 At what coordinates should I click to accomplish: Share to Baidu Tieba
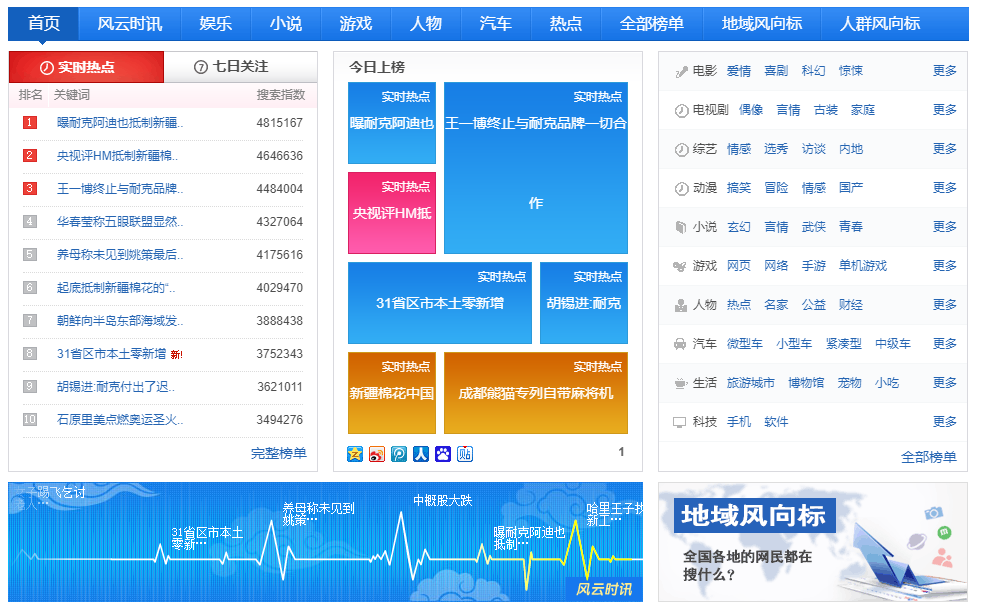tap(465, 455)
